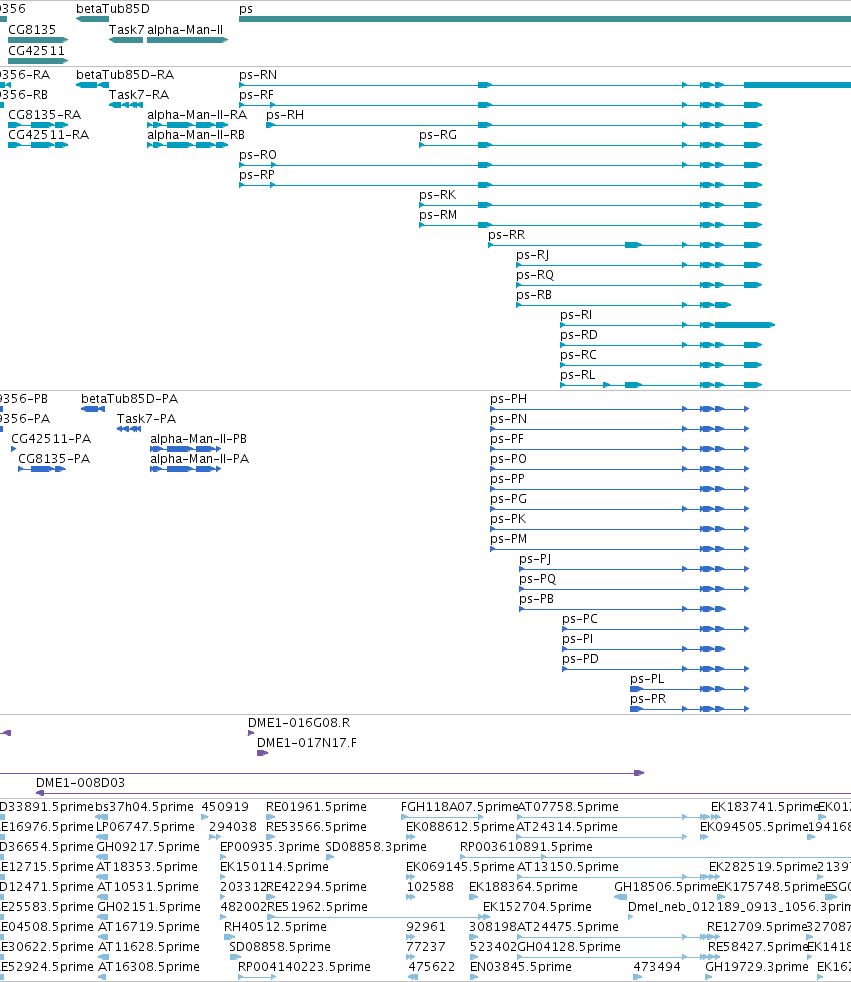Select protein ps-PI
The width and height of the screenshot is (851, 982).
click(x=577, y=639)
